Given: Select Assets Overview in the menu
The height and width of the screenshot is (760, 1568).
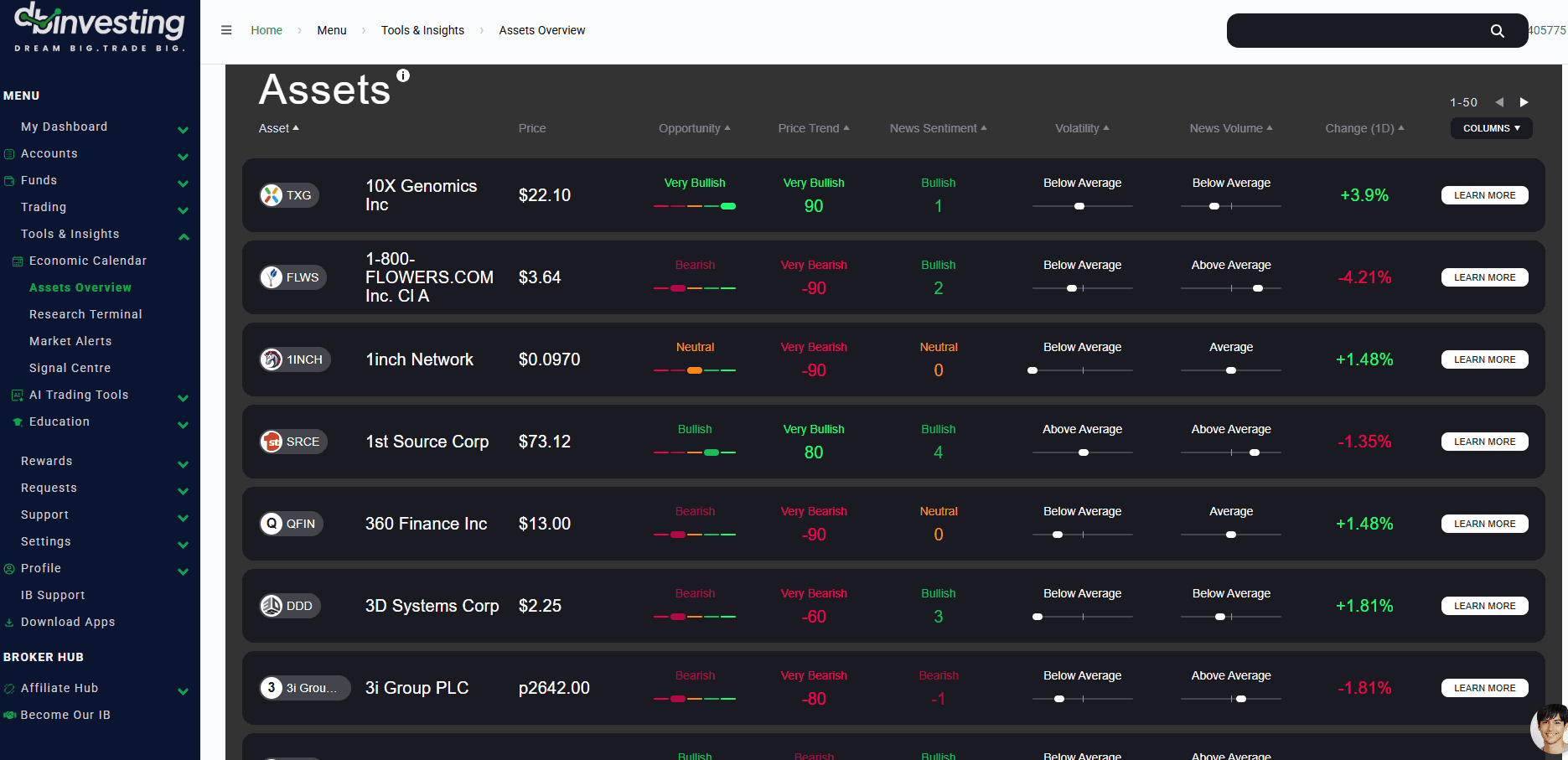Looking at the screenshot, I should 80,287.
